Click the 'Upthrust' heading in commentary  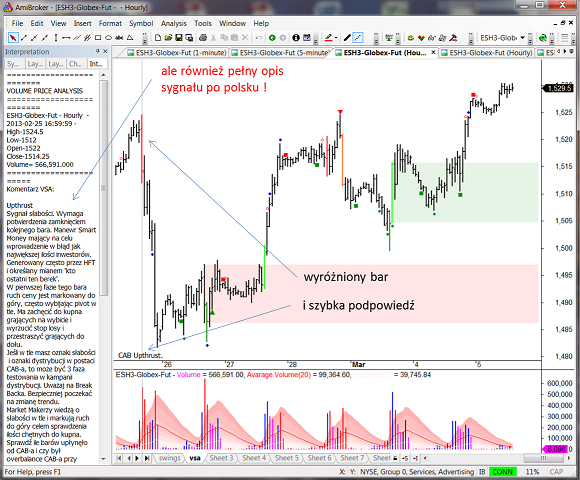pos(20,205)
